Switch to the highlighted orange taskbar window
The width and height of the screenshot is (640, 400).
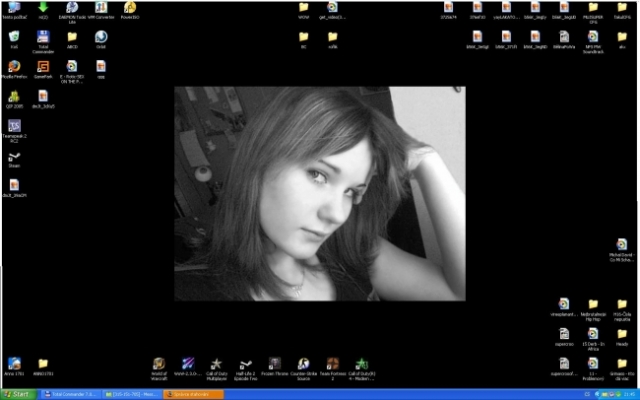193,394
